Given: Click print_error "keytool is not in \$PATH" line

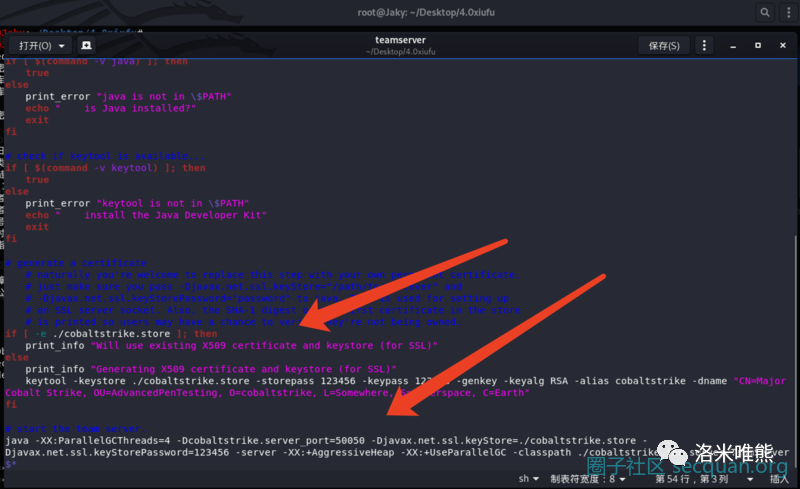Looking at the screenshot, I should [x=137, y=203].
